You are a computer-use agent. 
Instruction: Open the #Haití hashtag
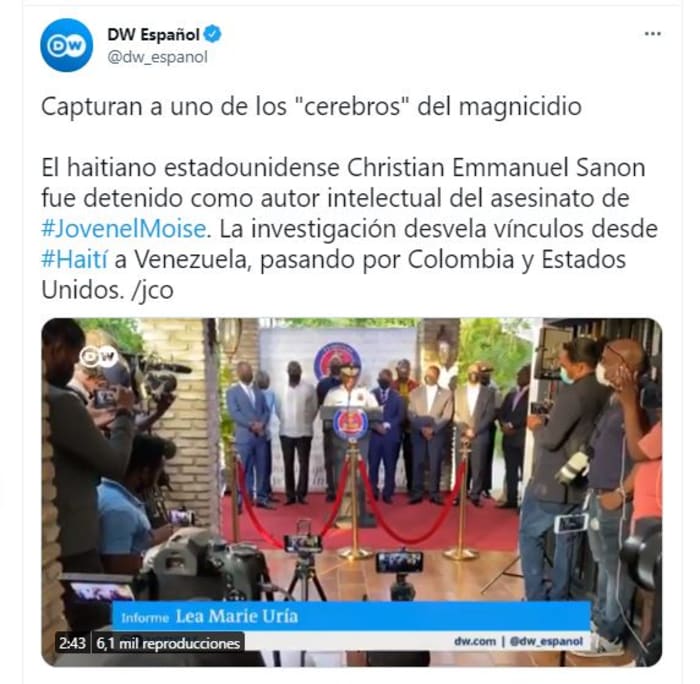(74, 259)
